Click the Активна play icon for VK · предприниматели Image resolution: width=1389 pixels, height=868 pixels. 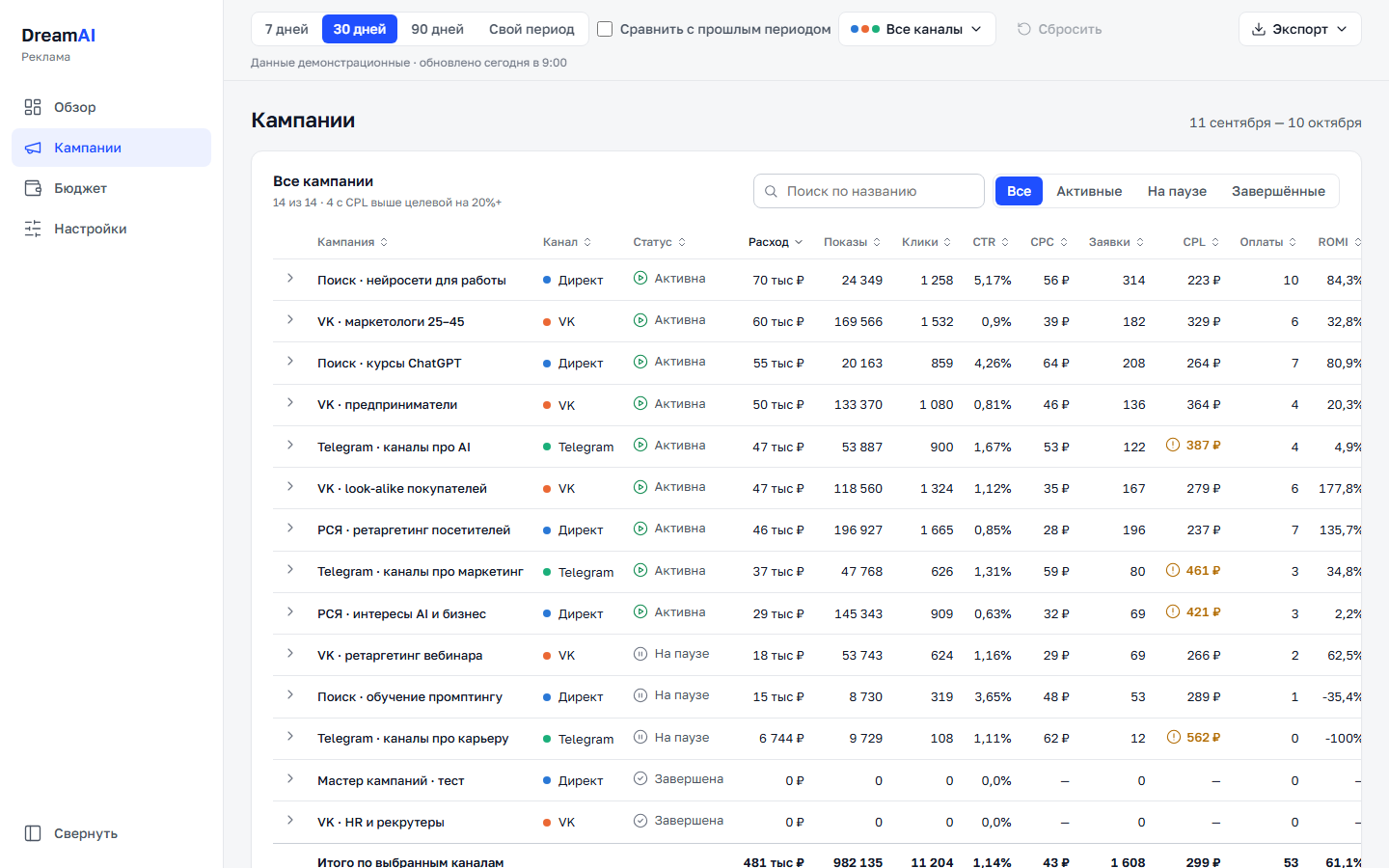[640, 403]
